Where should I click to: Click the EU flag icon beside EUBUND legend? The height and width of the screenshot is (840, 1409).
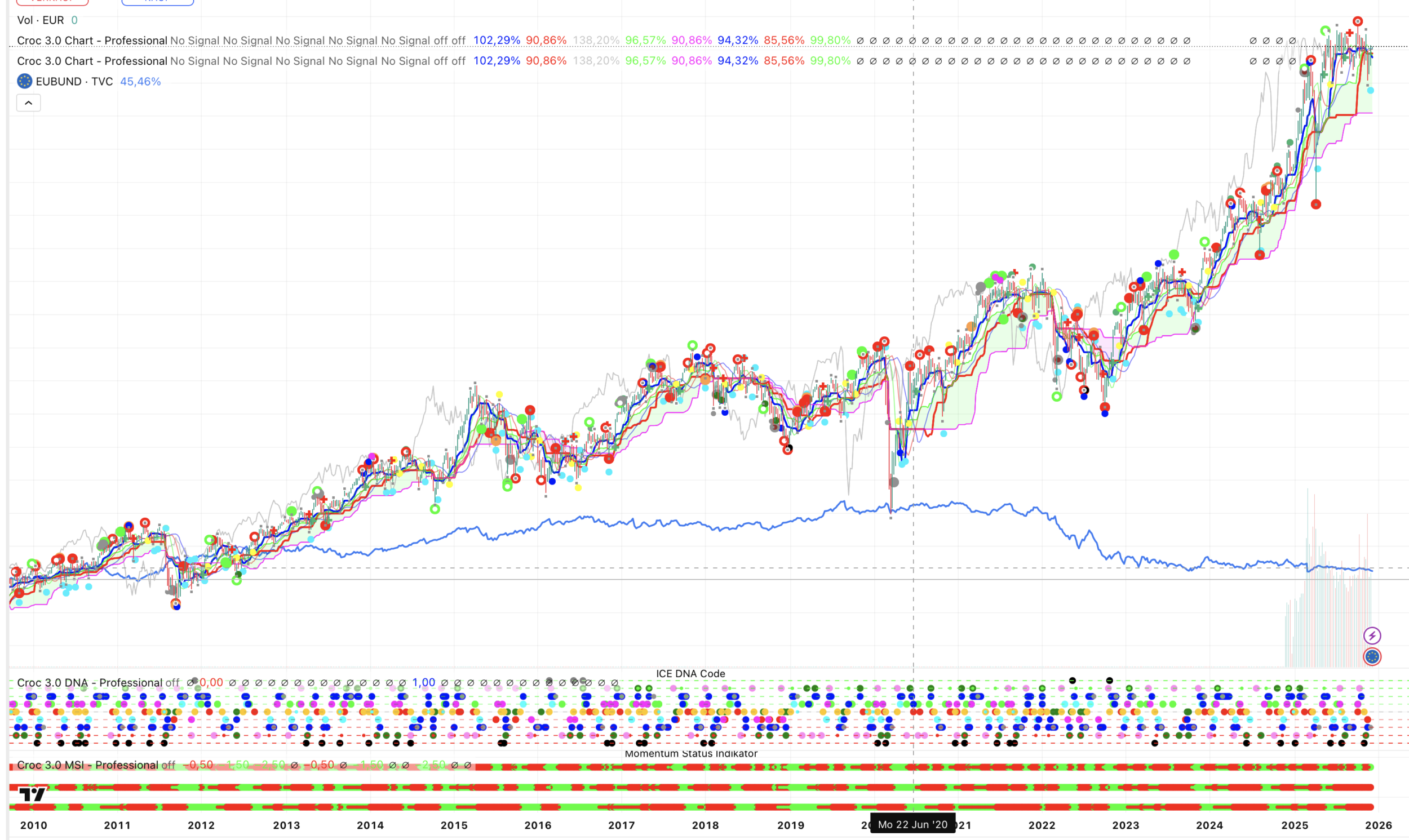24,82
